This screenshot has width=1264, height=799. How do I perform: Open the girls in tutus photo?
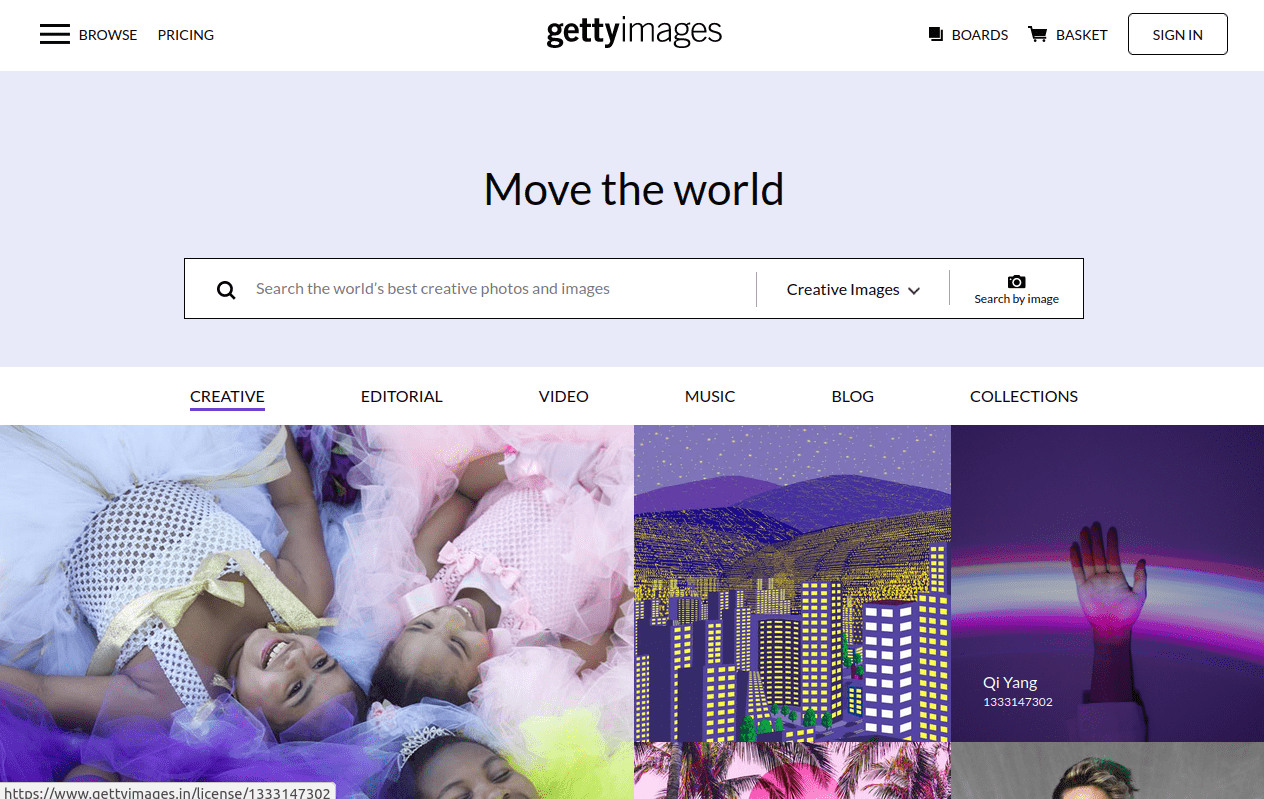pos(316,612)
